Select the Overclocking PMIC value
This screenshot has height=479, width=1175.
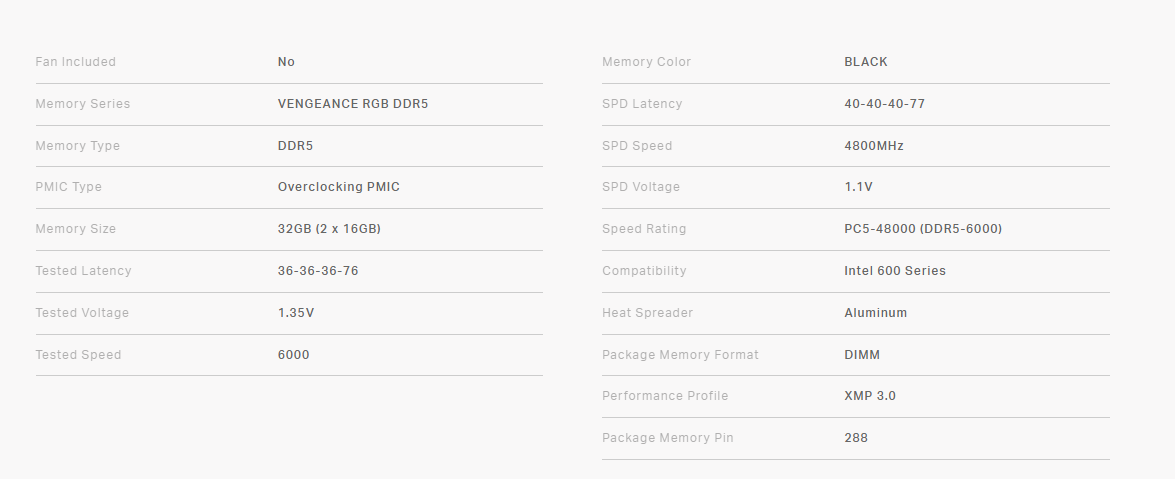point(339,187)
